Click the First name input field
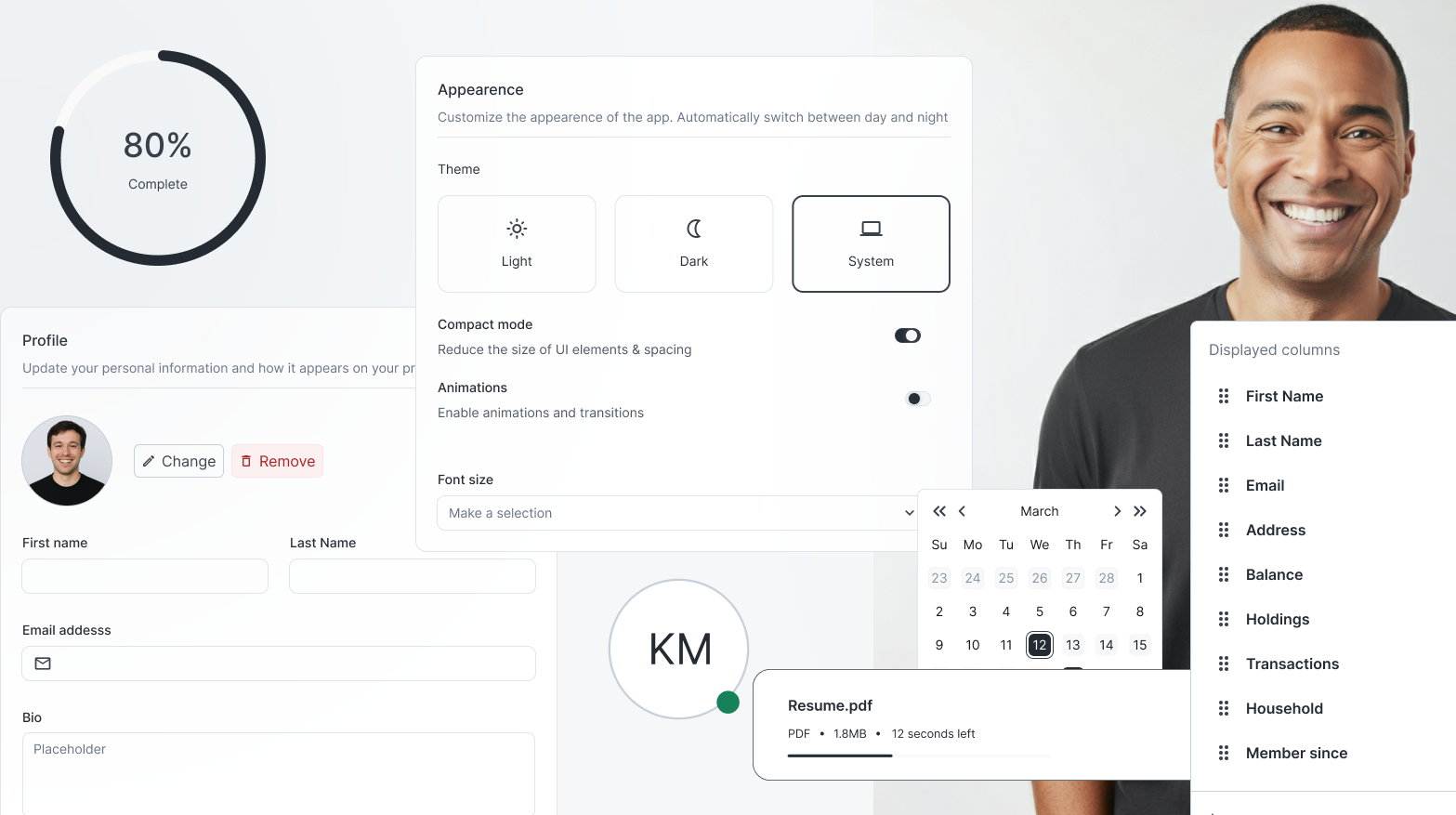1456x815 pixels. click(144, 576)
